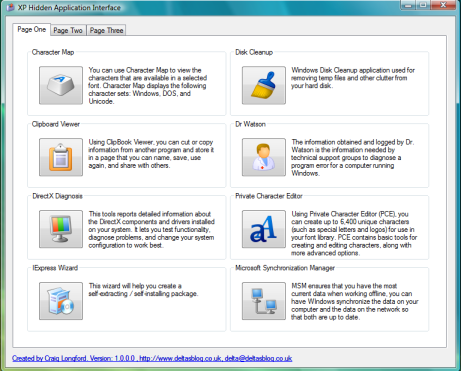This screenshot has width=461, height=371.
Task: Click the ClipBook Viewer description text
Action: (x=151, y=154)
